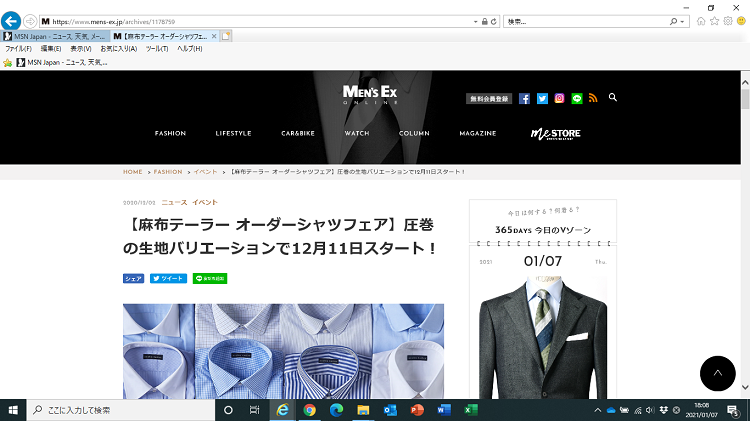The image size is (750, 421).
Task: Open Excel from the taskbar
Action: 471,410
